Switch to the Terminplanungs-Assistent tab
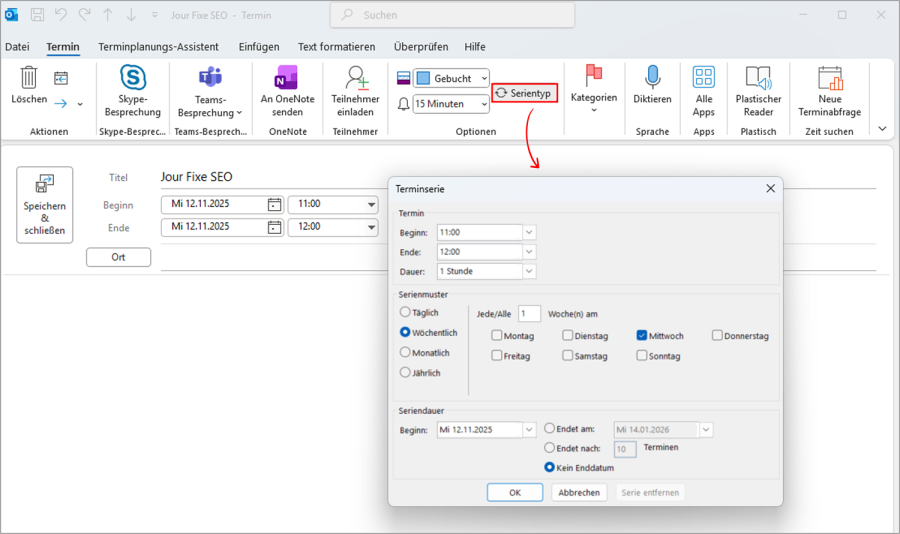The image size is (900, 534). point(158,47)
